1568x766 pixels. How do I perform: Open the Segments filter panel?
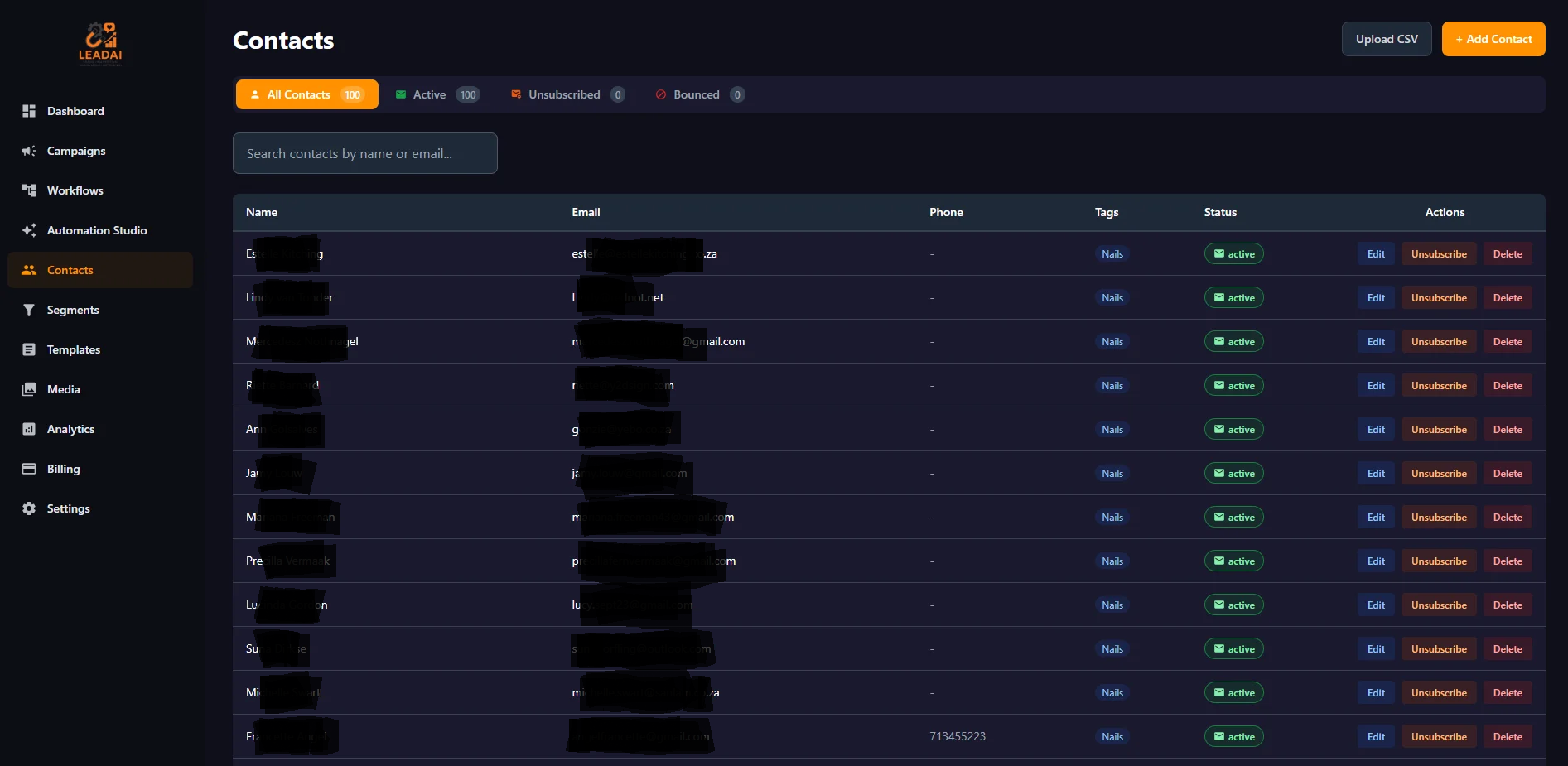(73, 310)
